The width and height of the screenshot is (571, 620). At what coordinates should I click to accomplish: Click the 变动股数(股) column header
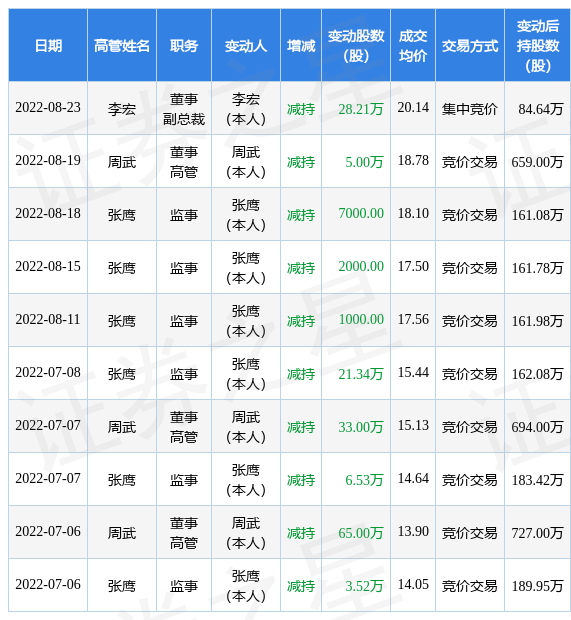[356, 45]
